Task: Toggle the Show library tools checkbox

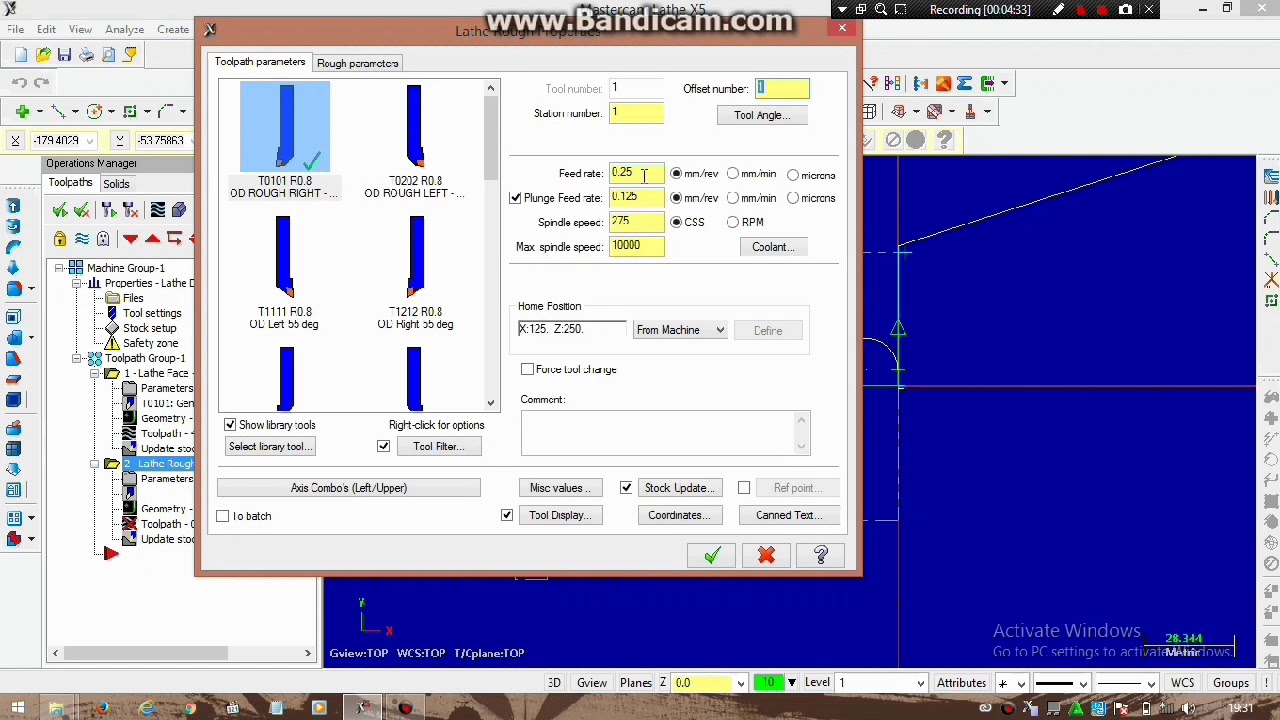Action: [230, 425]
